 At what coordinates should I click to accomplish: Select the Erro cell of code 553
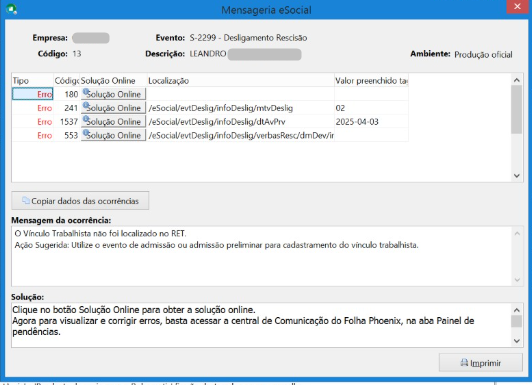(33, 135)
